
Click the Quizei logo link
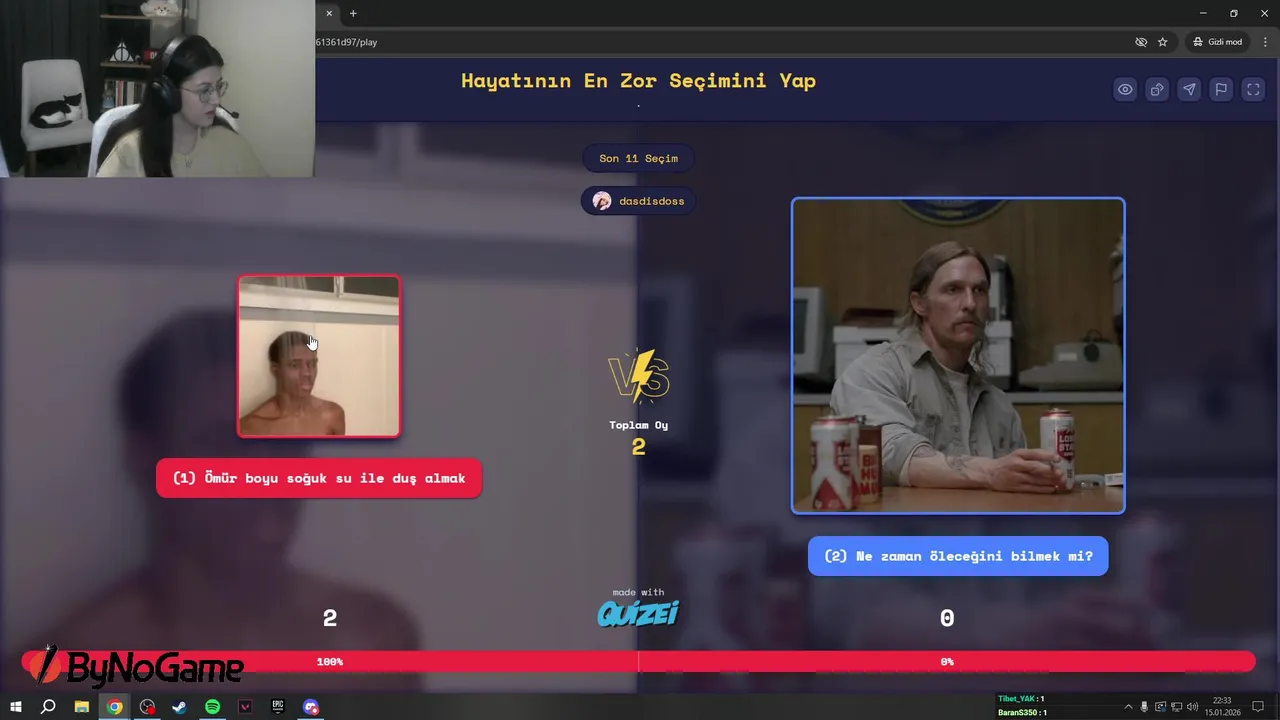[638, 613]
